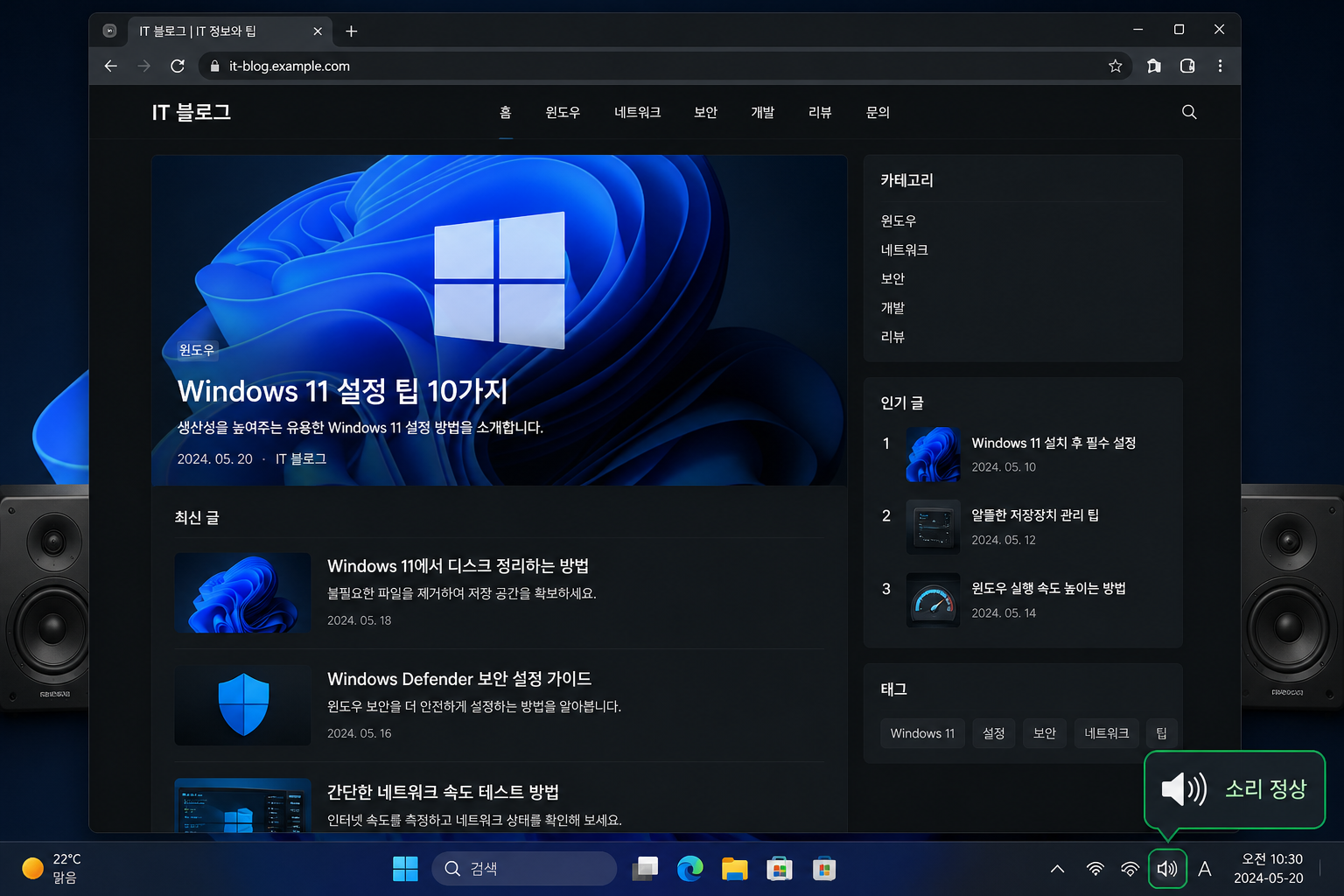The image size is (1344, 896).
Task: Launch Microsoft Edge from the taskbar
Action: coord(690,869)
